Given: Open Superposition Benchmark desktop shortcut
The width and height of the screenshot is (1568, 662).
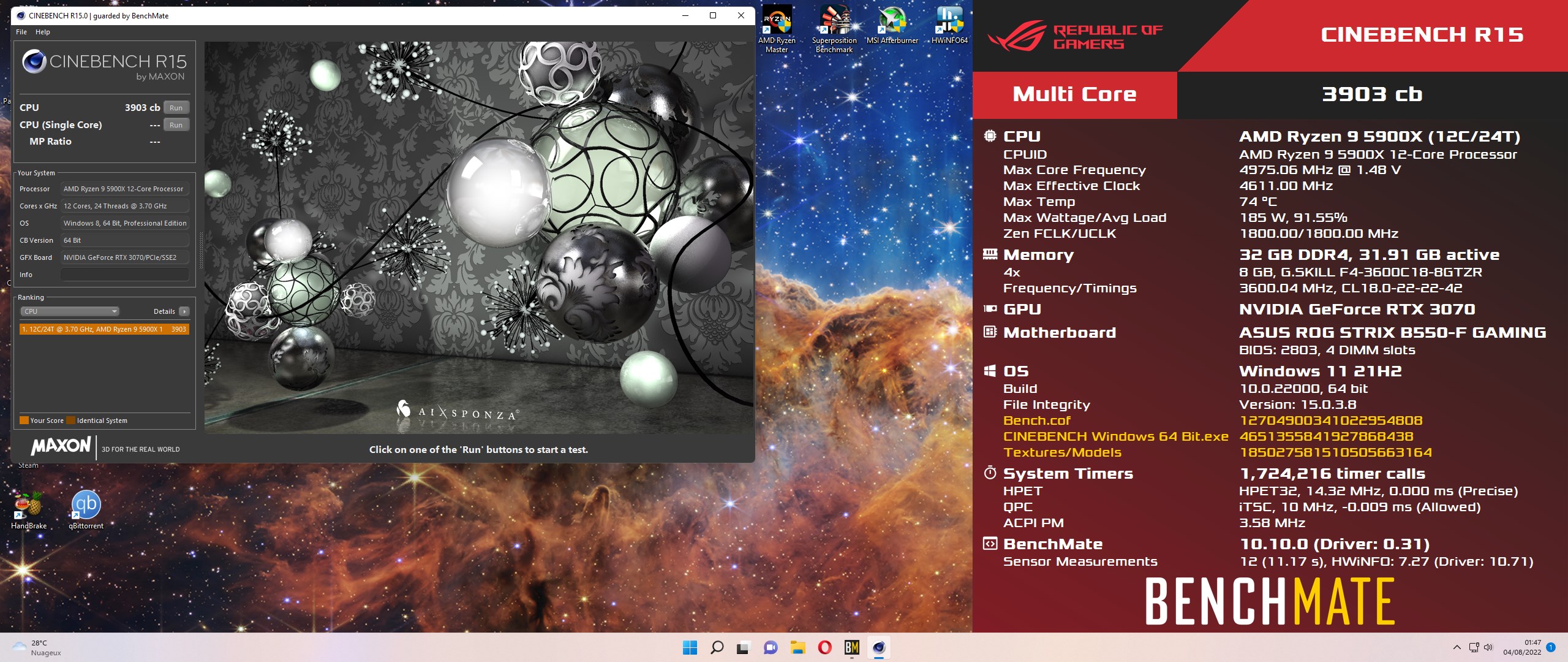Looking at the screenshot, I should coord(834,30).
